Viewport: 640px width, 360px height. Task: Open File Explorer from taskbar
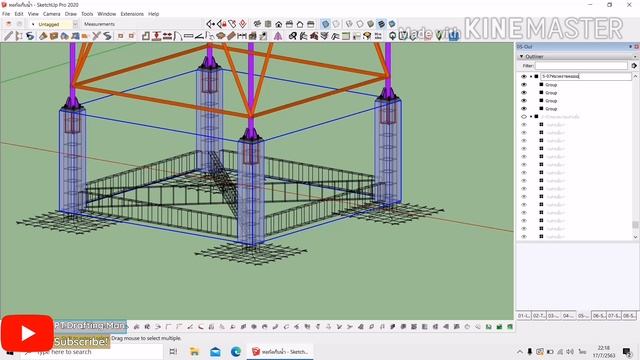[194, 351]
